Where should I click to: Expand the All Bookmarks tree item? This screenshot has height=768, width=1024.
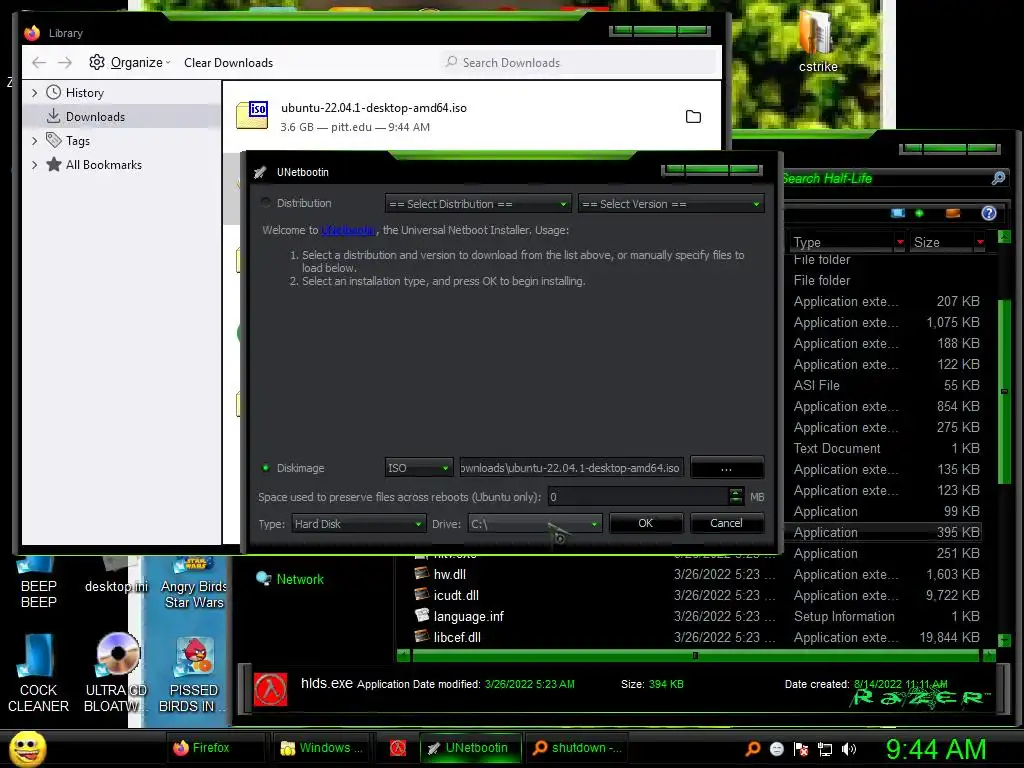click(35, 165)
